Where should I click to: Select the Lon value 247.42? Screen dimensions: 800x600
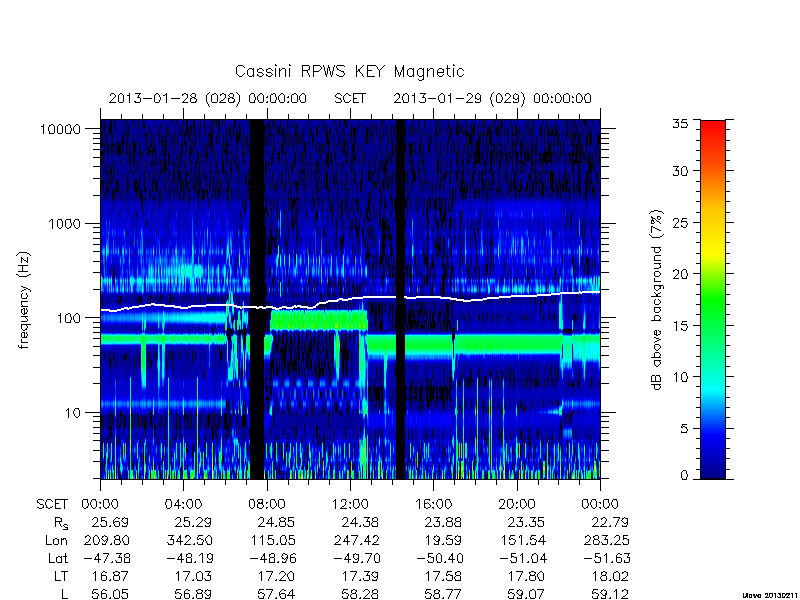tap(357, 540)
